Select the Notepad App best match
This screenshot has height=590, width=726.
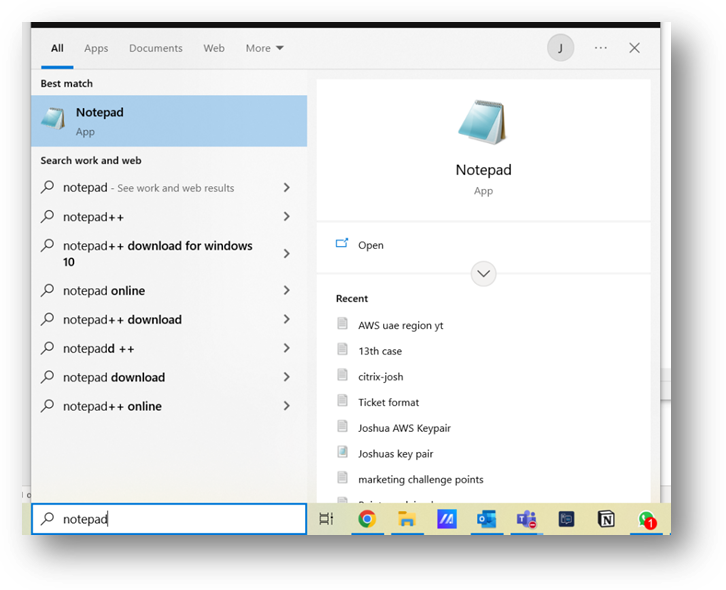coord(169,121)
